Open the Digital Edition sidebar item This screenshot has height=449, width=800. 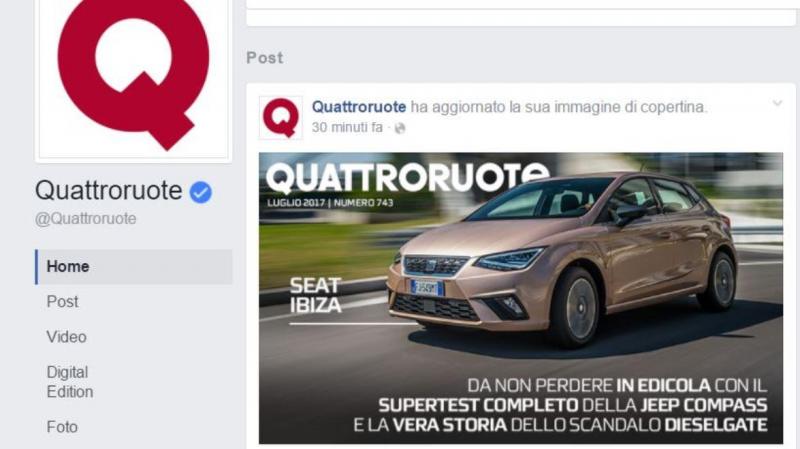(70, 382)
